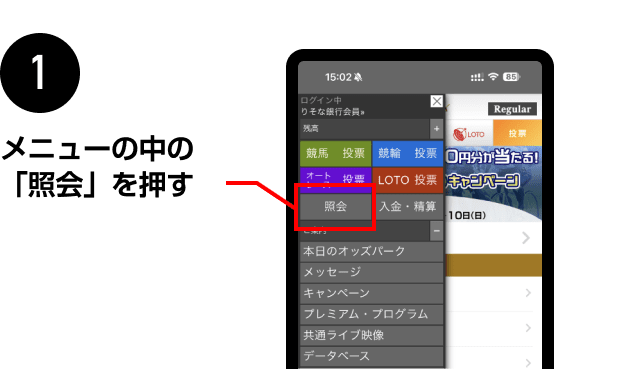Image resolution: width=622 pixels, height=369 pixels.
Task: Select the LOTO logo tab
Action: [x=469, y=134]
